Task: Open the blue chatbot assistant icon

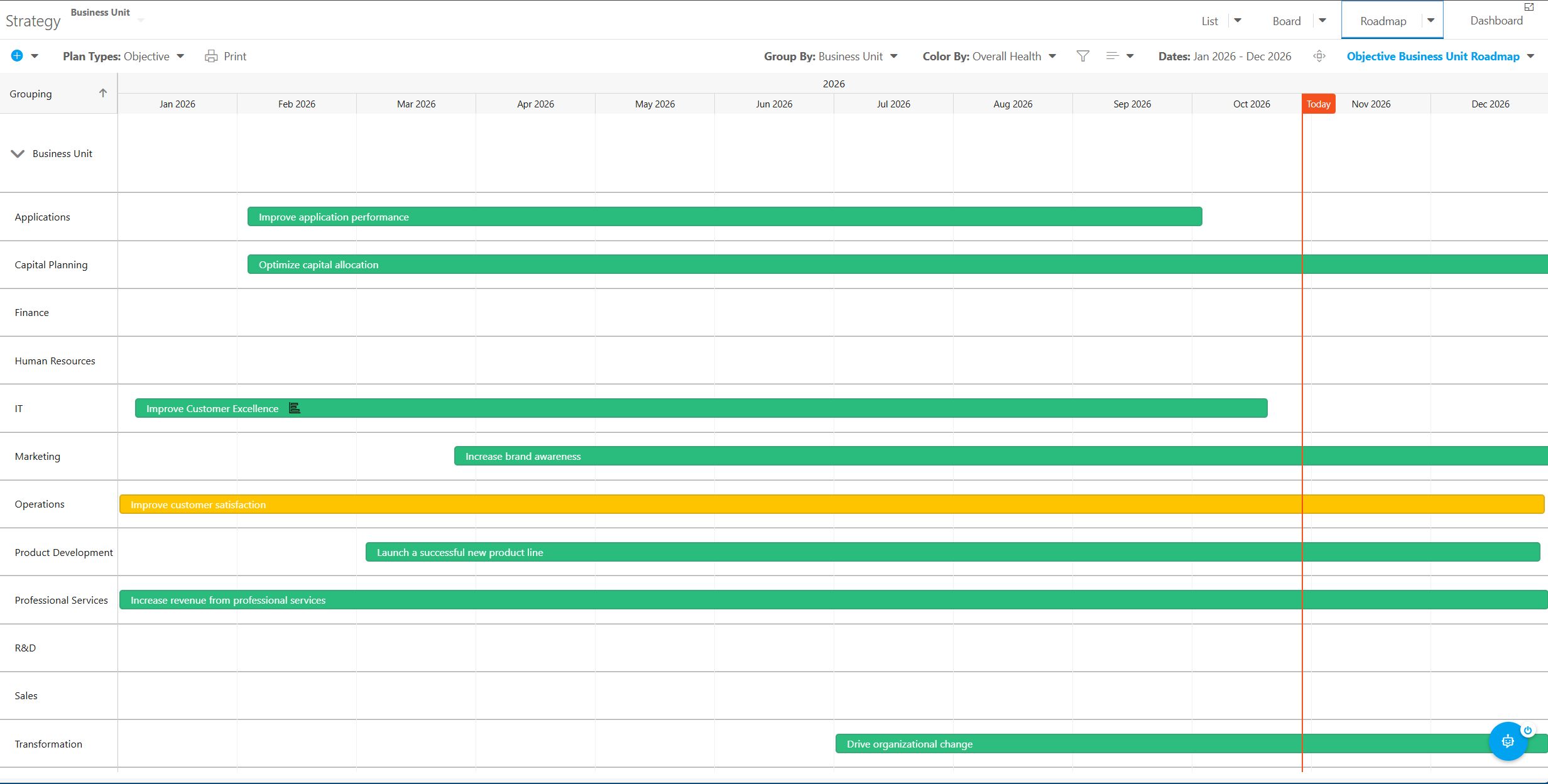Action: 1507,742
